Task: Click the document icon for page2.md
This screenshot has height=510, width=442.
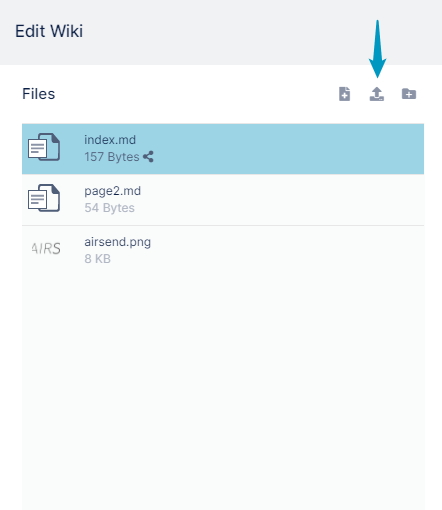Action: (44, 198)
